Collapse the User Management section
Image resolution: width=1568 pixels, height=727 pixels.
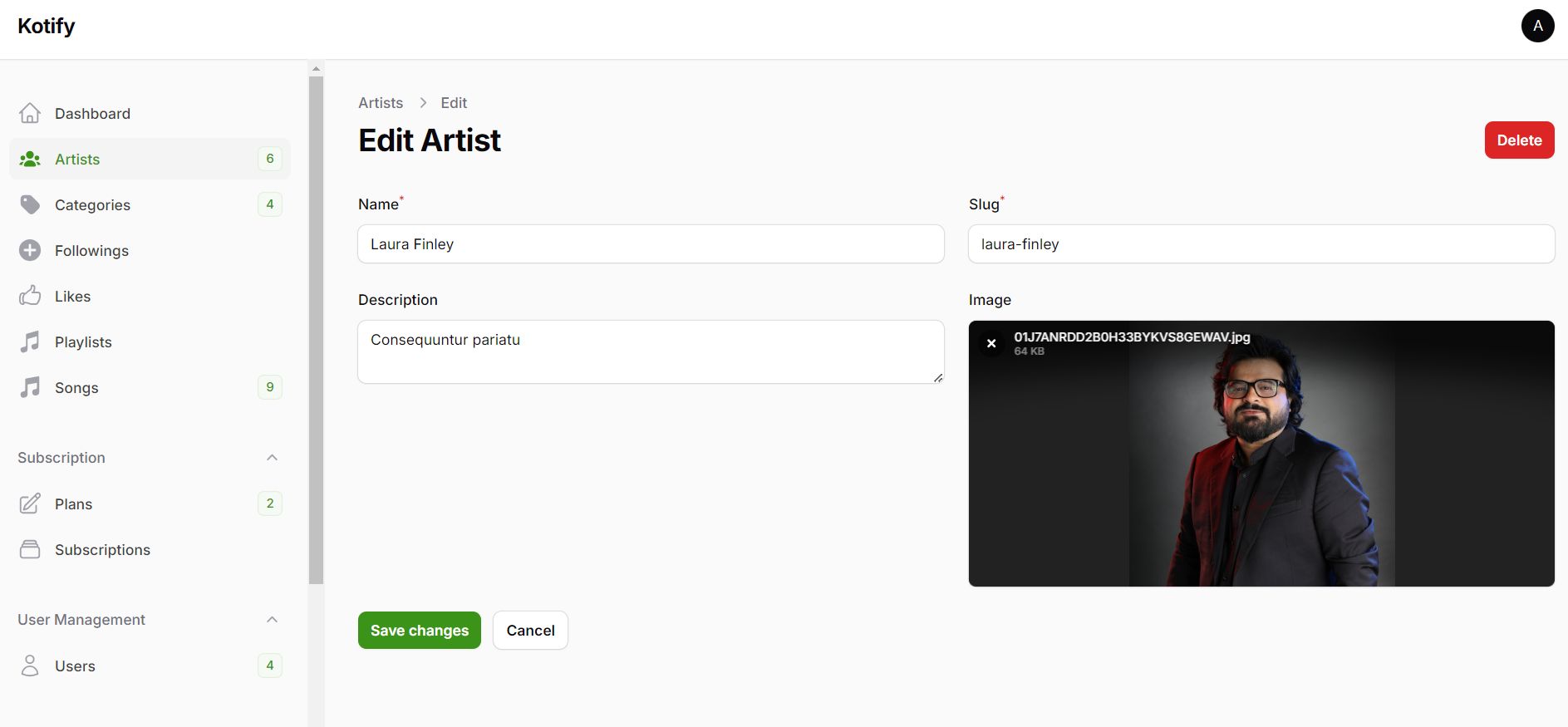[272, 620]
